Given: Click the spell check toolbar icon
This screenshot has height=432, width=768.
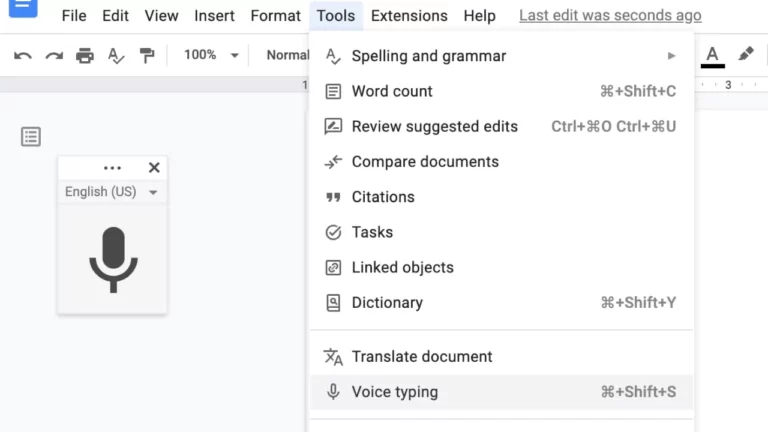Looking at the screenshot, I should click(x=116, y=55).
